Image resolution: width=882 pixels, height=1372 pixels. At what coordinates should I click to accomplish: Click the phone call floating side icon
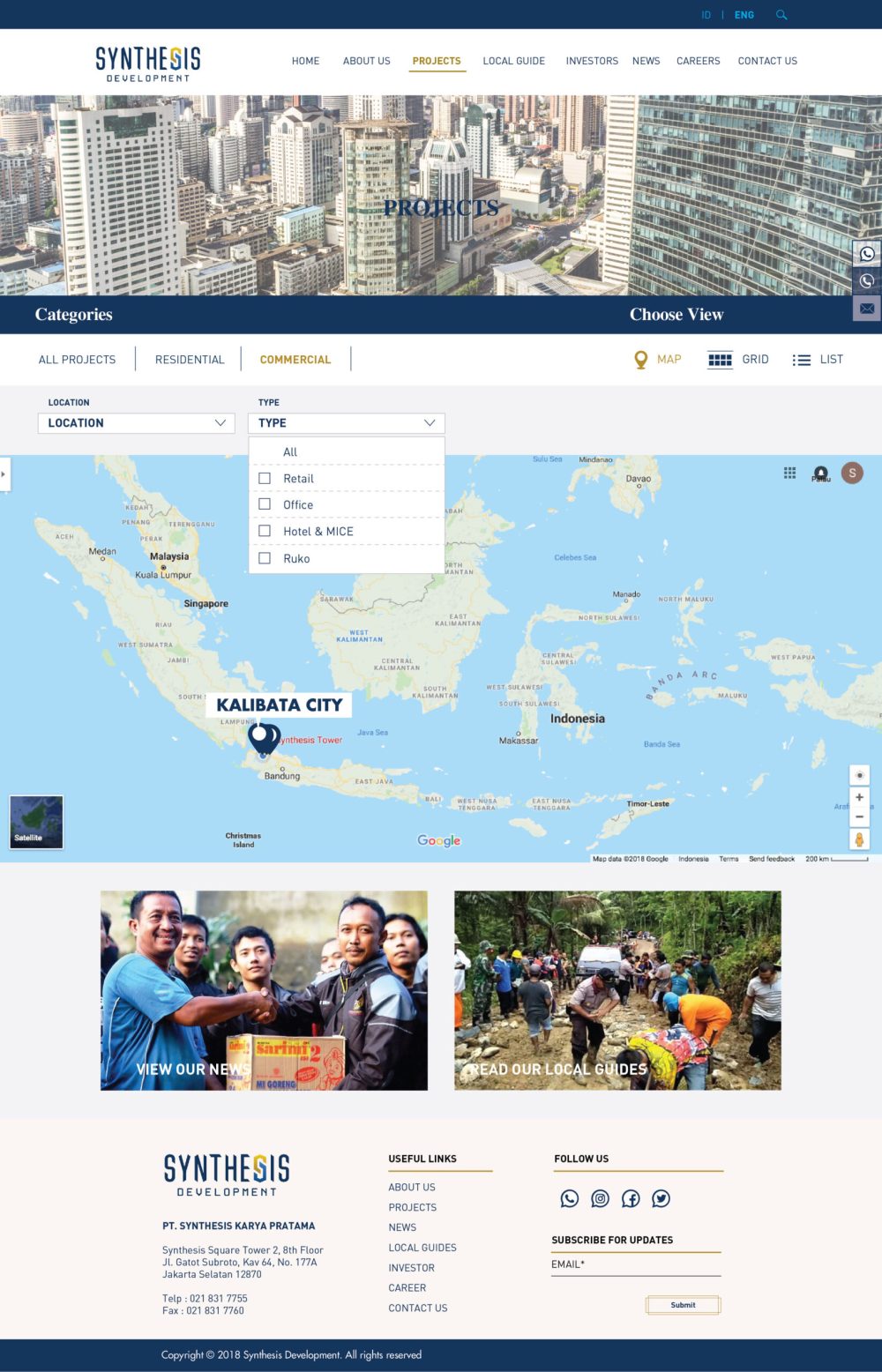867,281
